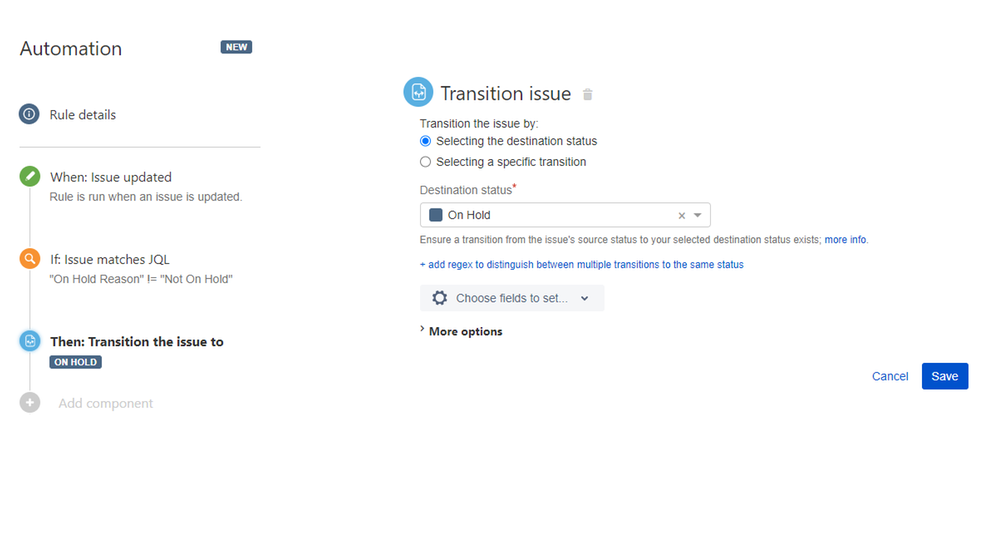This screenshot has height=552, width=998.
Task: Select the destination status radio option
Action: tap(425, 141)
